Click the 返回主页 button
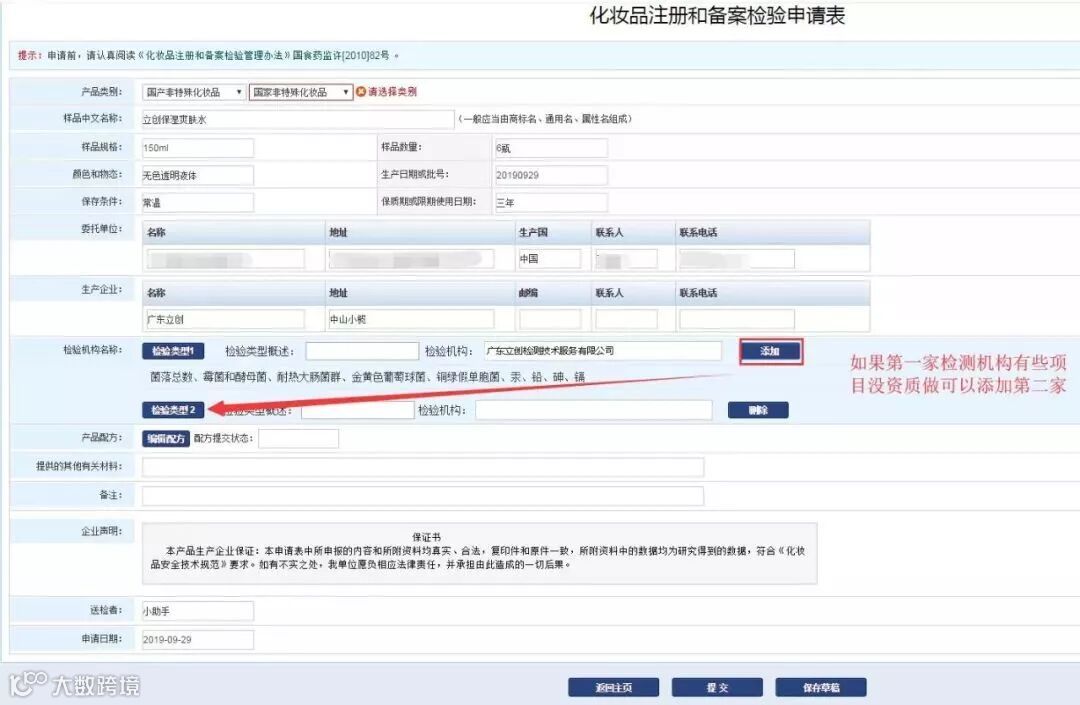The image size is (1080, 705). point(614,687)
